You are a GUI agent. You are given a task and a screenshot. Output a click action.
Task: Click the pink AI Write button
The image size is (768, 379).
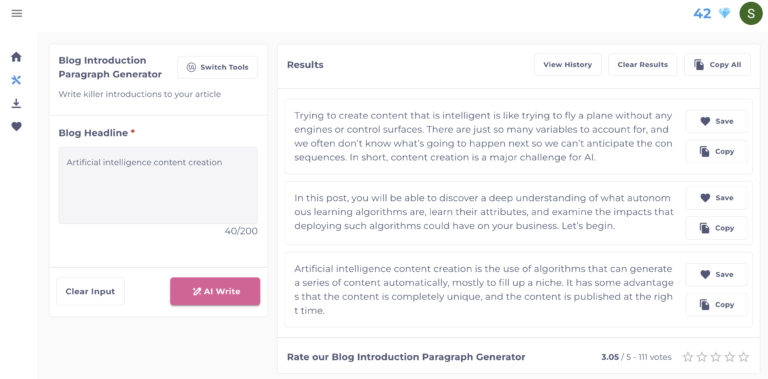[215, 291]
